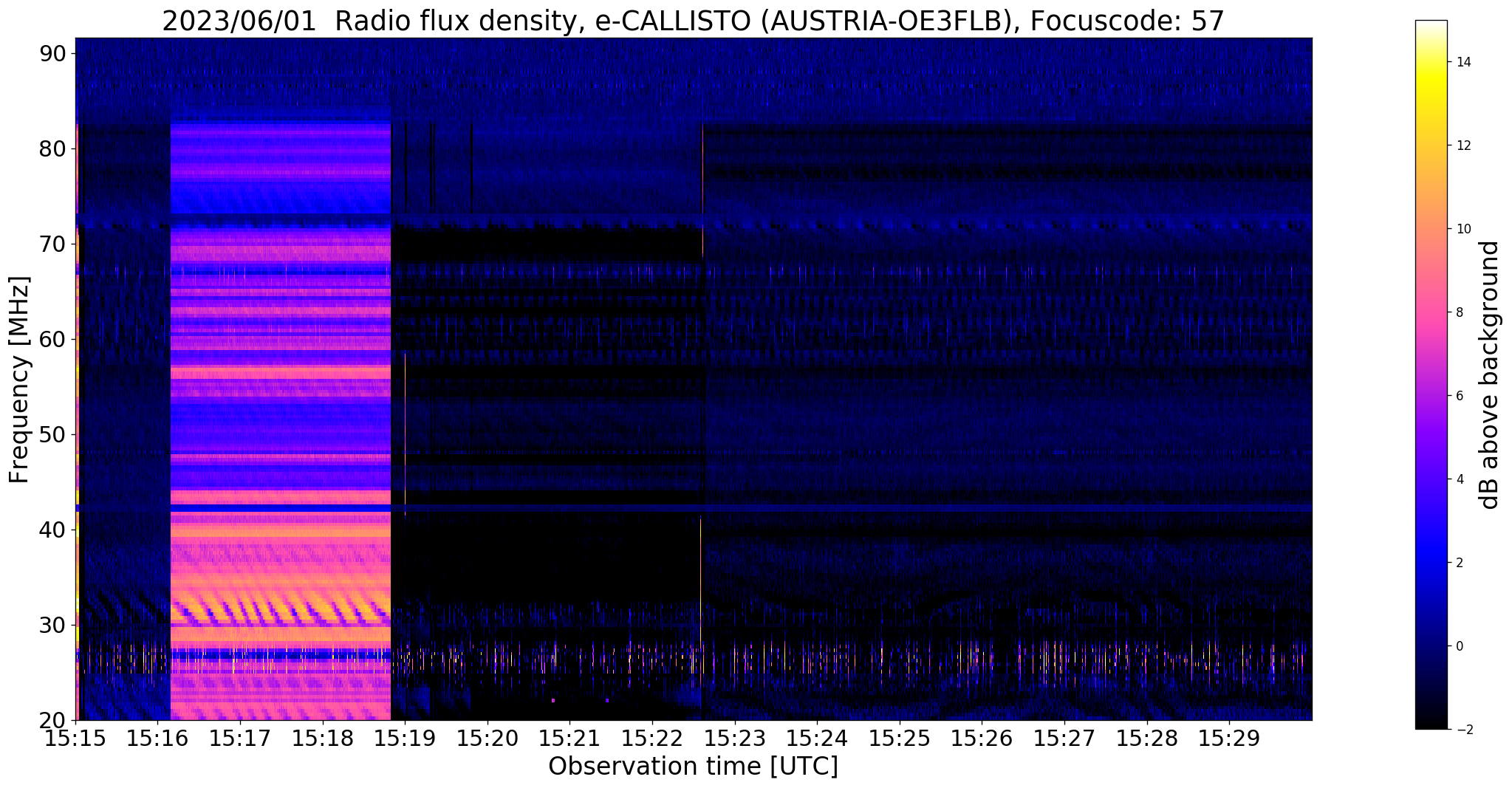Viewport: 1512px width, 788px height.
Task: Click the colorbar tick label 2
Action: 1459,563
